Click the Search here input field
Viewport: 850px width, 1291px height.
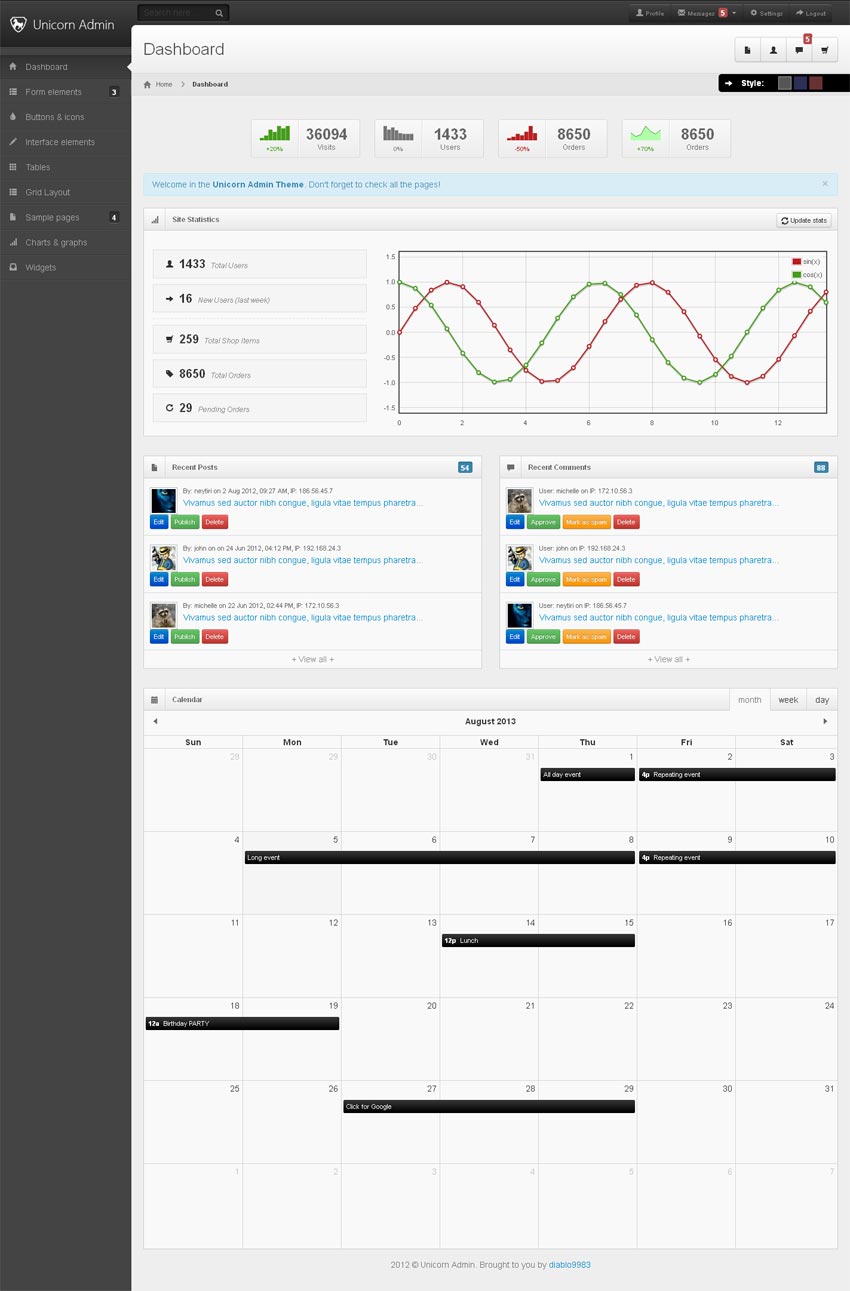pyautogui.click(x=175, y=13)
